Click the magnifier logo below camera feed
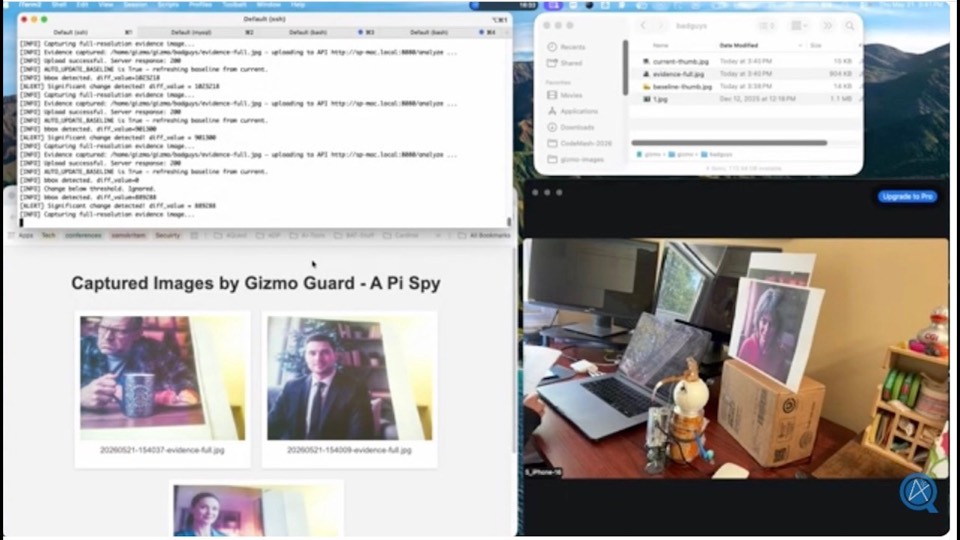This screenshot has height=540, width=960. [x=919, y=493]
